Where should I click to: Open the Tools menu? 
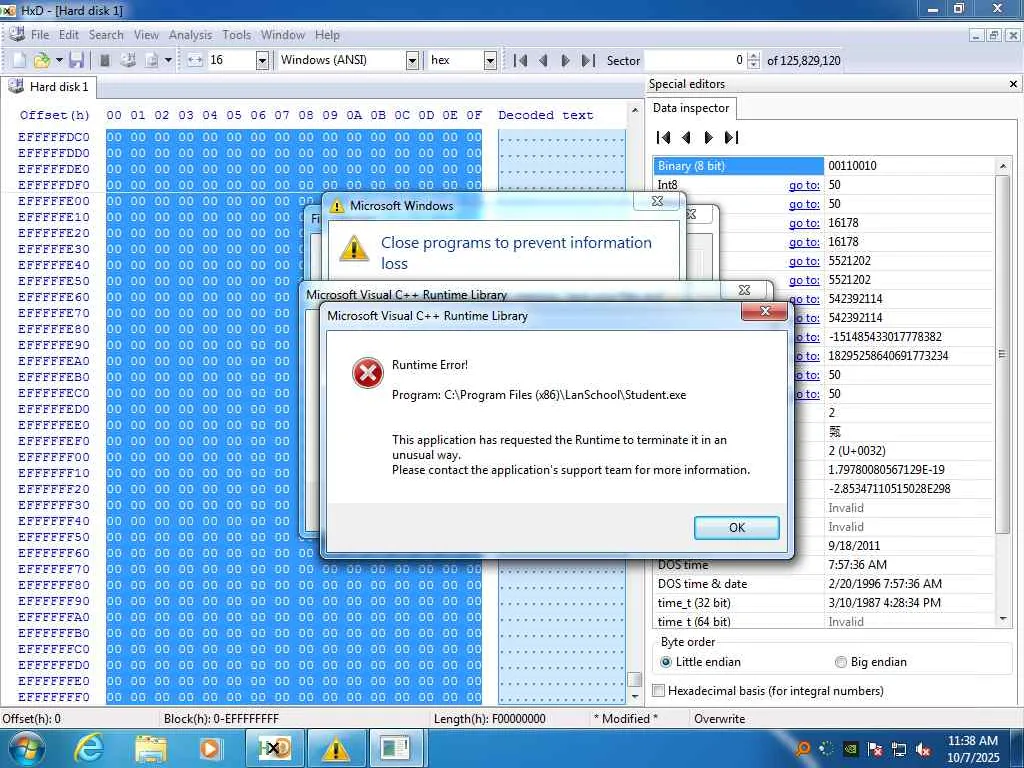coord(236,35)
